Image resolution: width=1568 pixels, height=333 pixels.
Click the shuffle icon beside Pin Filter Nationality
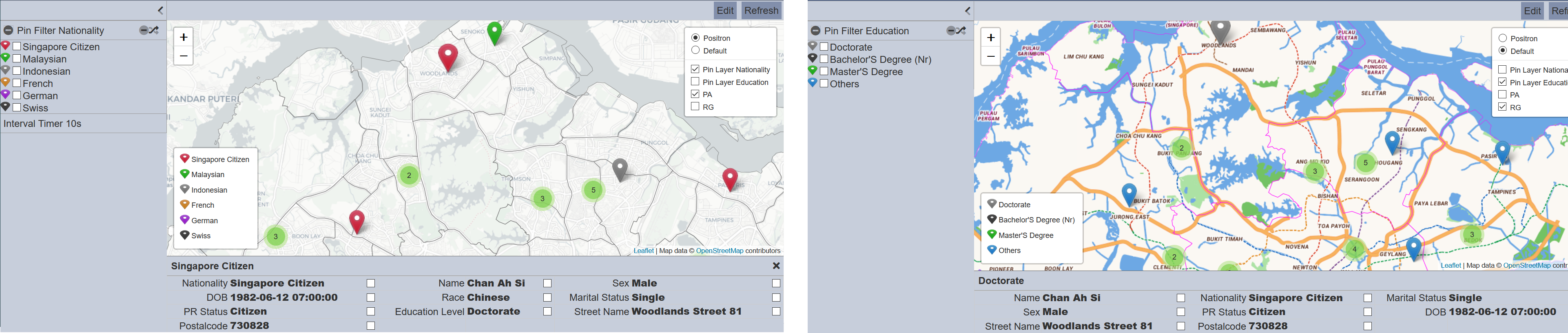pyautogui.click(x=154, y=30)
